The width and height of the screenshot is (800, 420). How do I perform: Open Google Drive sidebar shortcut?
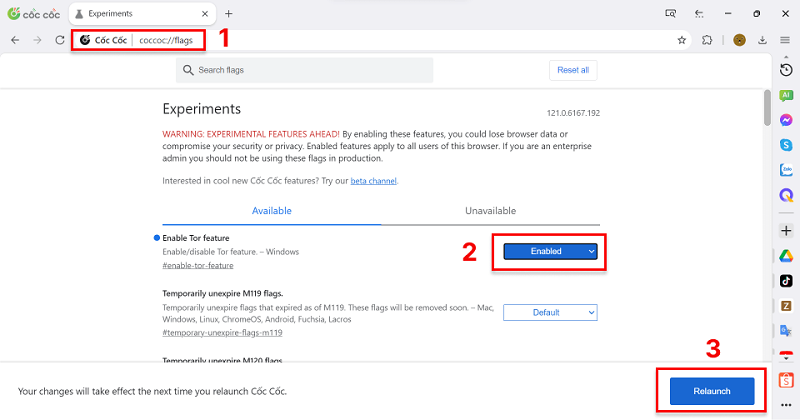click(786, 256)
